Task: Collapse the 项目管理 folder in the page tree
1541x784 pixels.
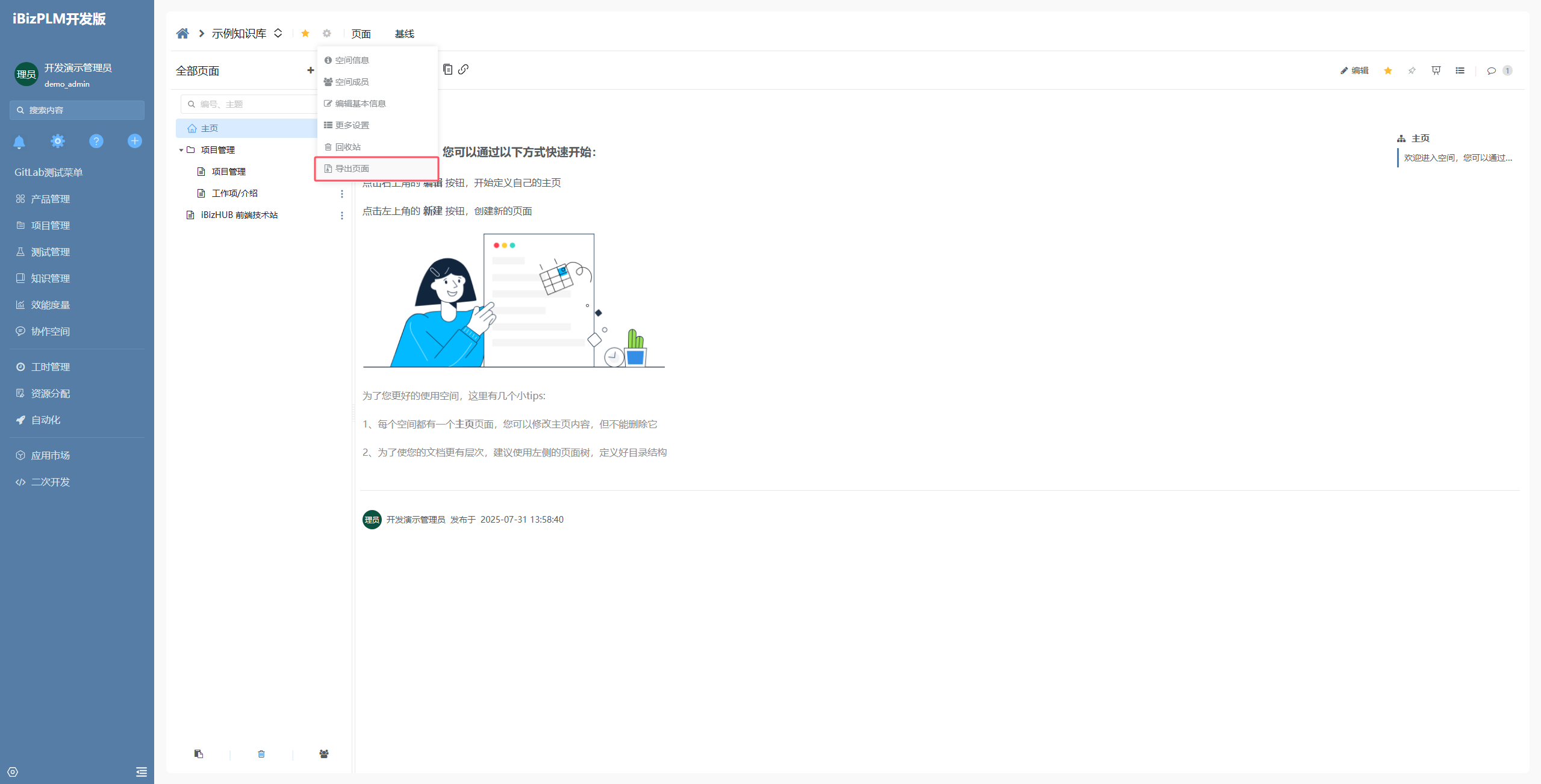Action: [181, 150]
